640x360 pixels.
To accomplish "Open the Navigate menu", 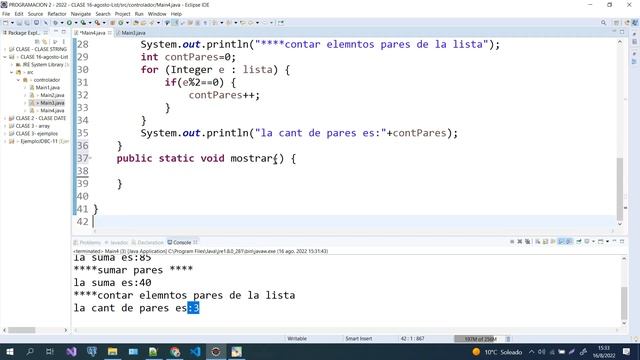I will point(80,14).
